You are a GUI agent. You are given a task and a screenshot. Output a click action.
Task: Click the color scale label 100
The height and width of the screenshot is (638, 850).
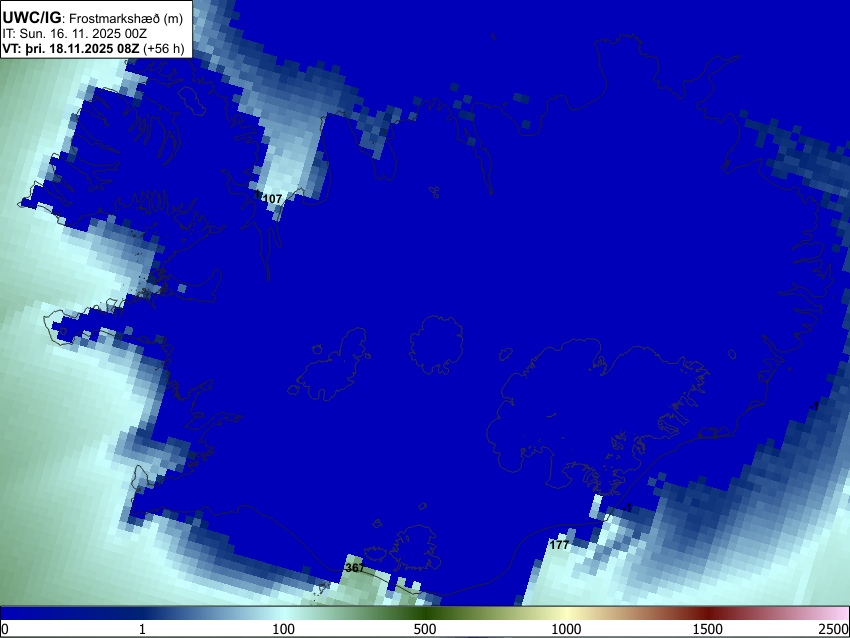(284, 629)
